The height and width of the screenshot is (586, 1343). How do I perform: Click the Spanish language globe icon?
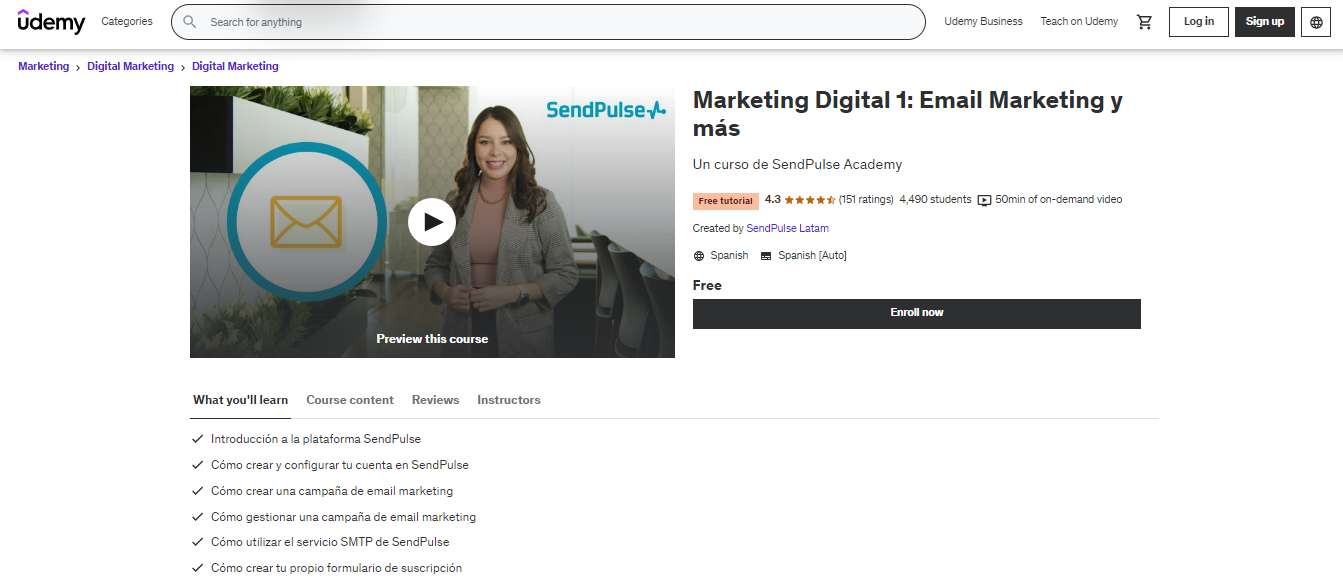pyautogui.click(x=699, y=256)
